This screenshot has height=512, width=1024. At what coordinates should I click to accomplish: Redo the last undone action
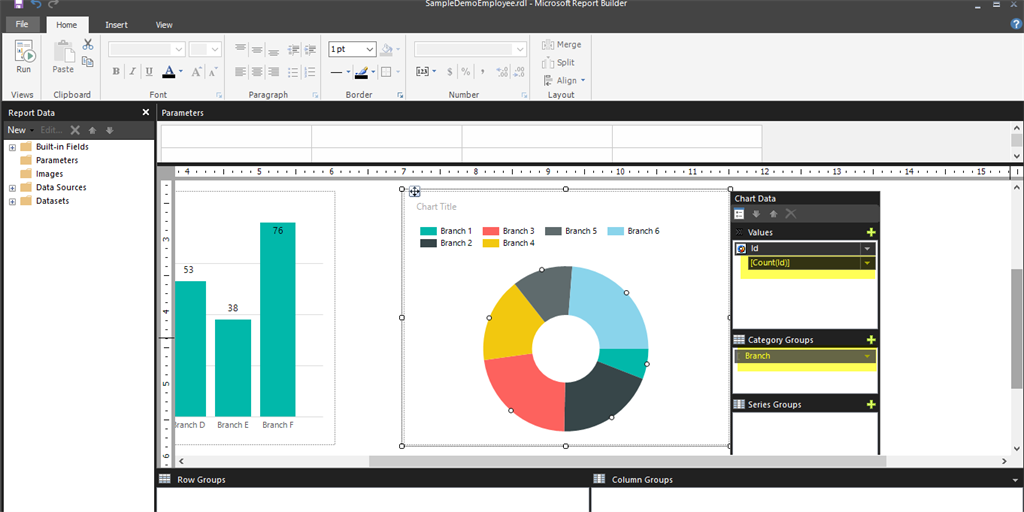[x=54, y=5]
